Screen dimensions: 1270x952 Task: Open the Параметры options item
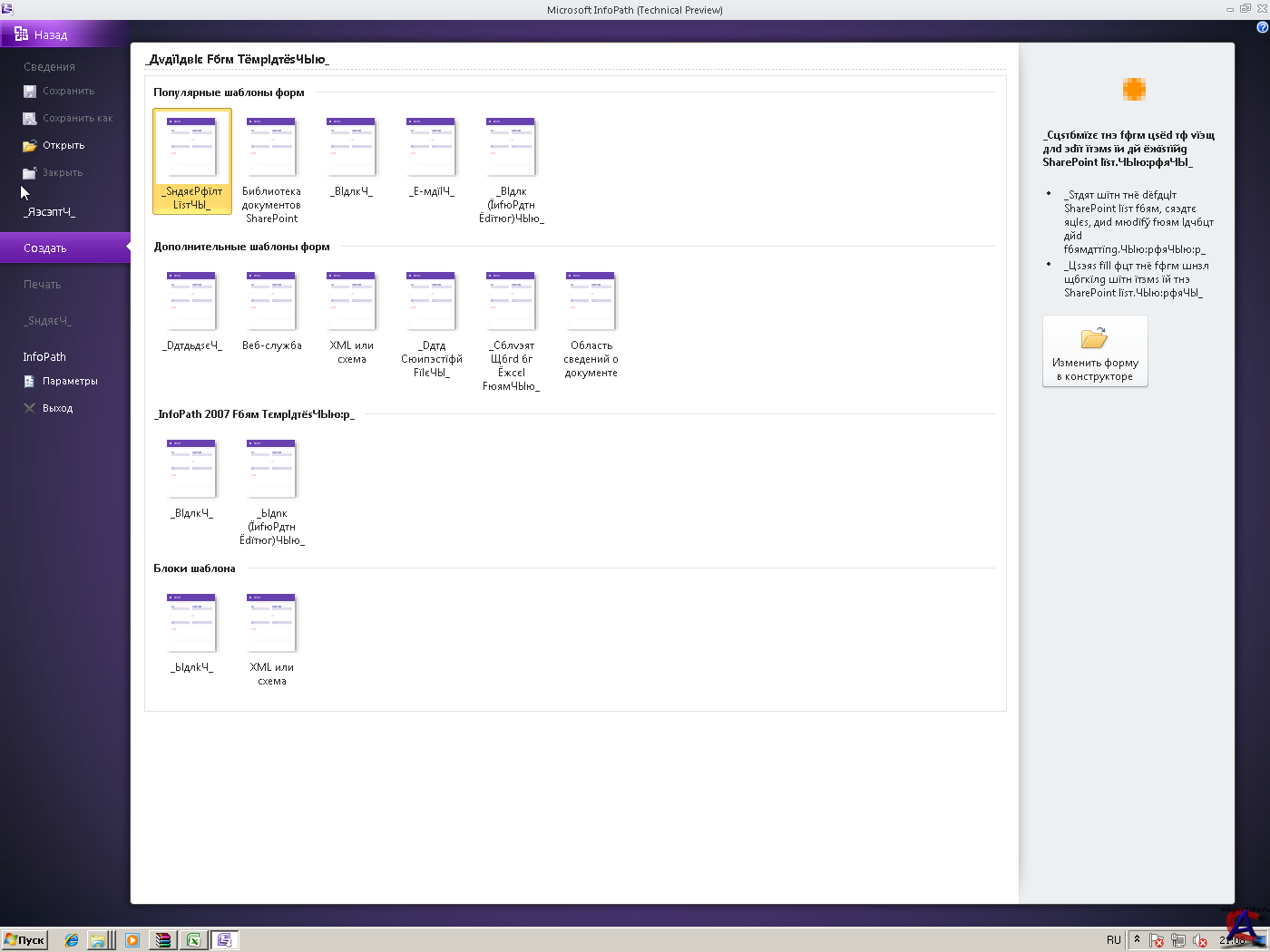click(61, 382)
